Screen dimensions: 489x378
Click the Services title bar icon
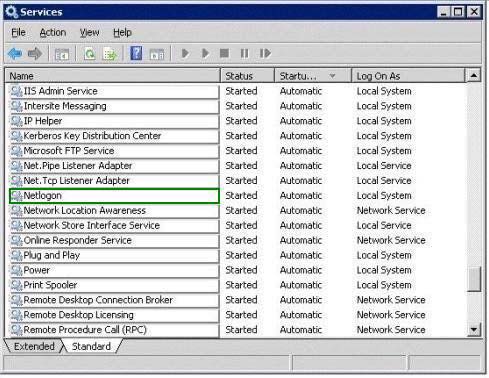[x=12, y=12]
